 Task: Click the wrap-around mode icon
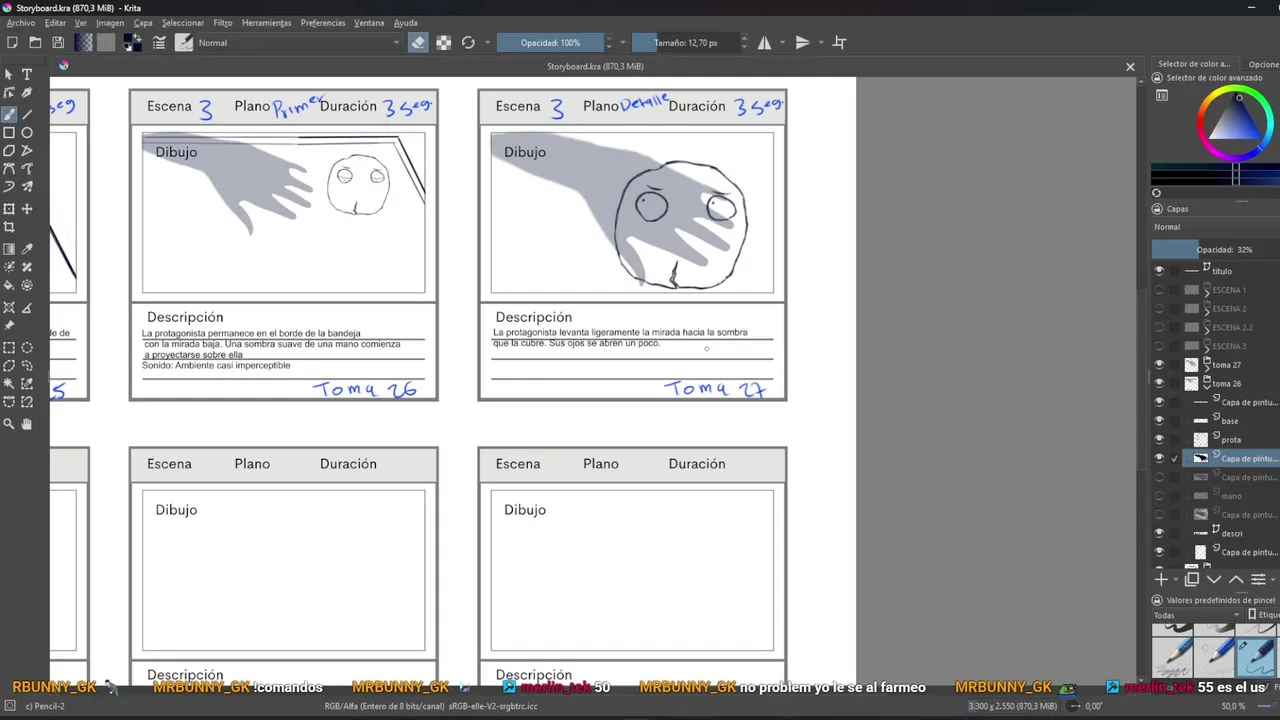(x=839, y=42)
